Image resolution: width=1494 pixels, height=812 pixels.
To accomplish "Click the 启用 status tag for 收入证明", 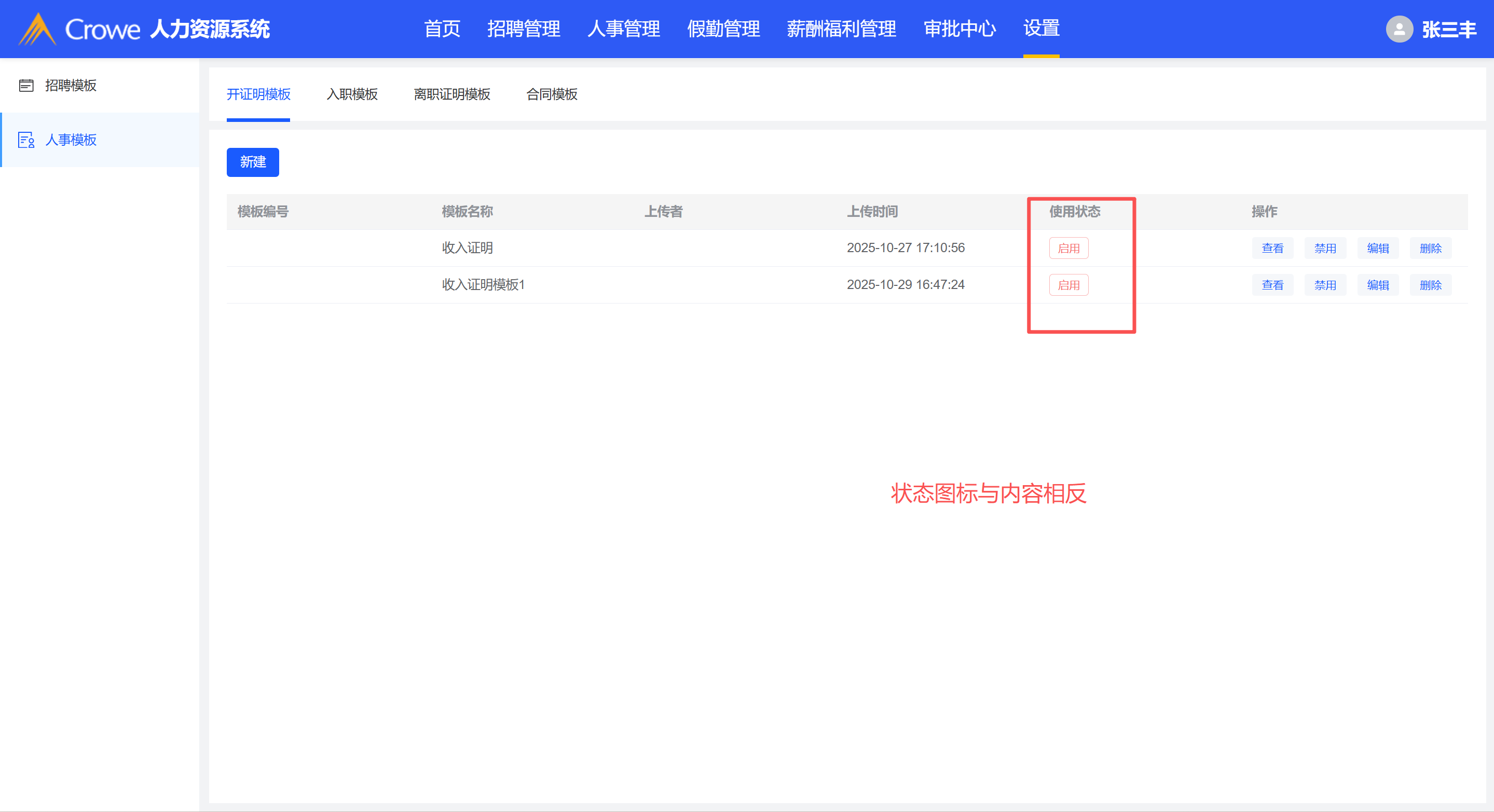I will (1068, 248).
